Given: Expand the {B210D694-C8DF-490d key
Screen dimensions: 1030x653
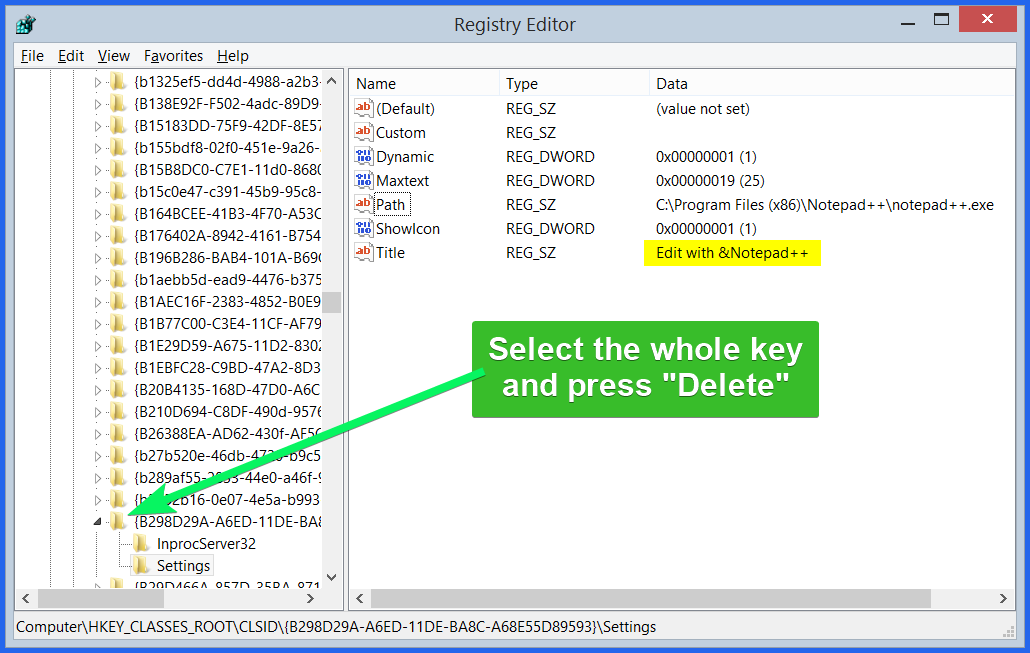Looking at the screenshot, I should 97,411.
